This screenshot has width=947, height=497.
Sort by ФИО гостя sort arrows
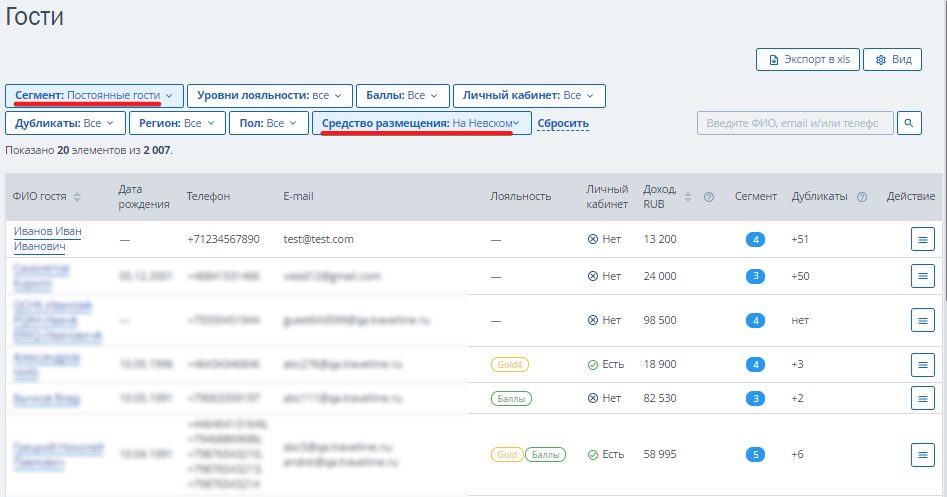pos(77,197)
